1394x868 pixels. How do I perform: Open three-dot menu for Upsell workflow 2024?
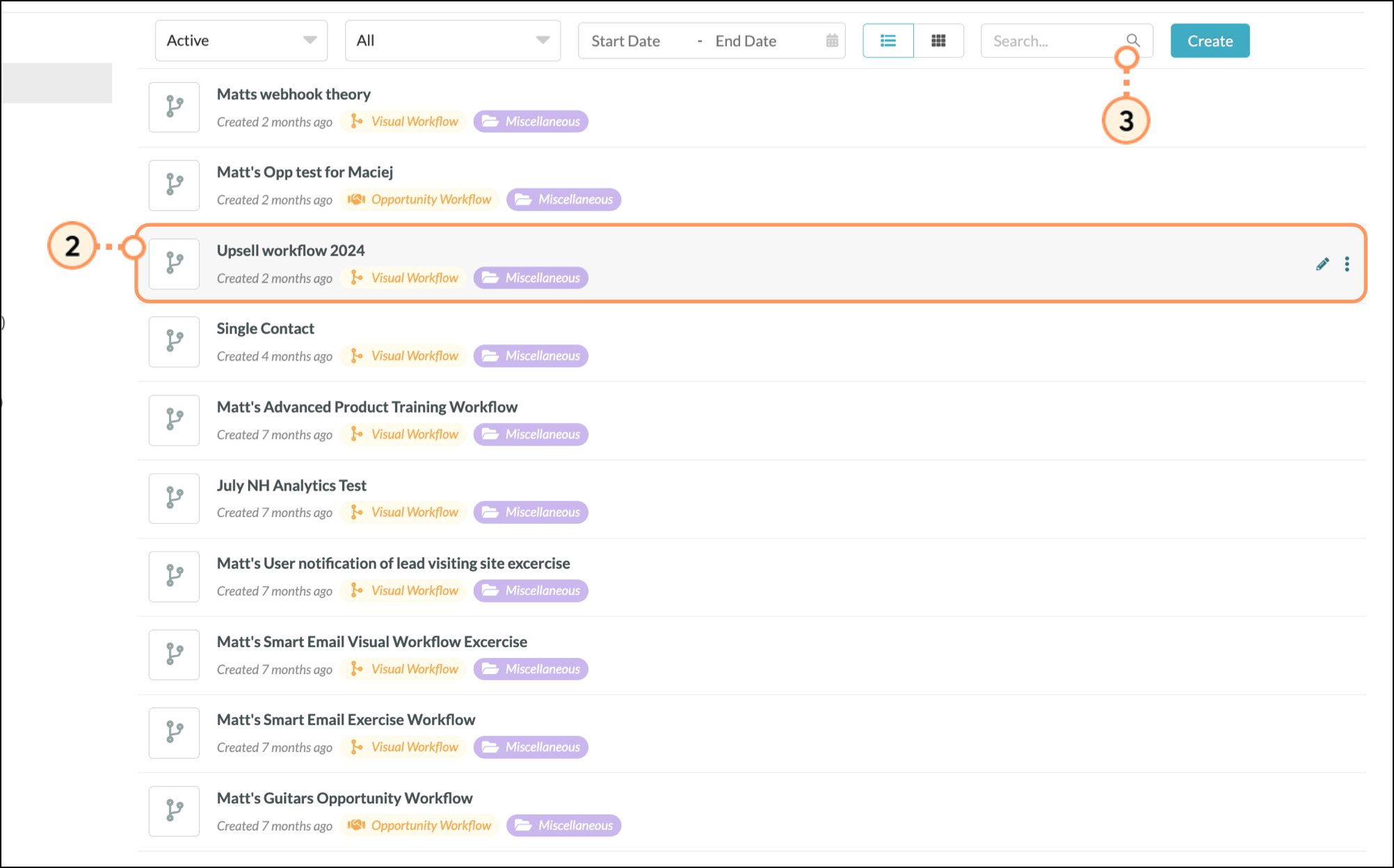tap(1347, 264)
